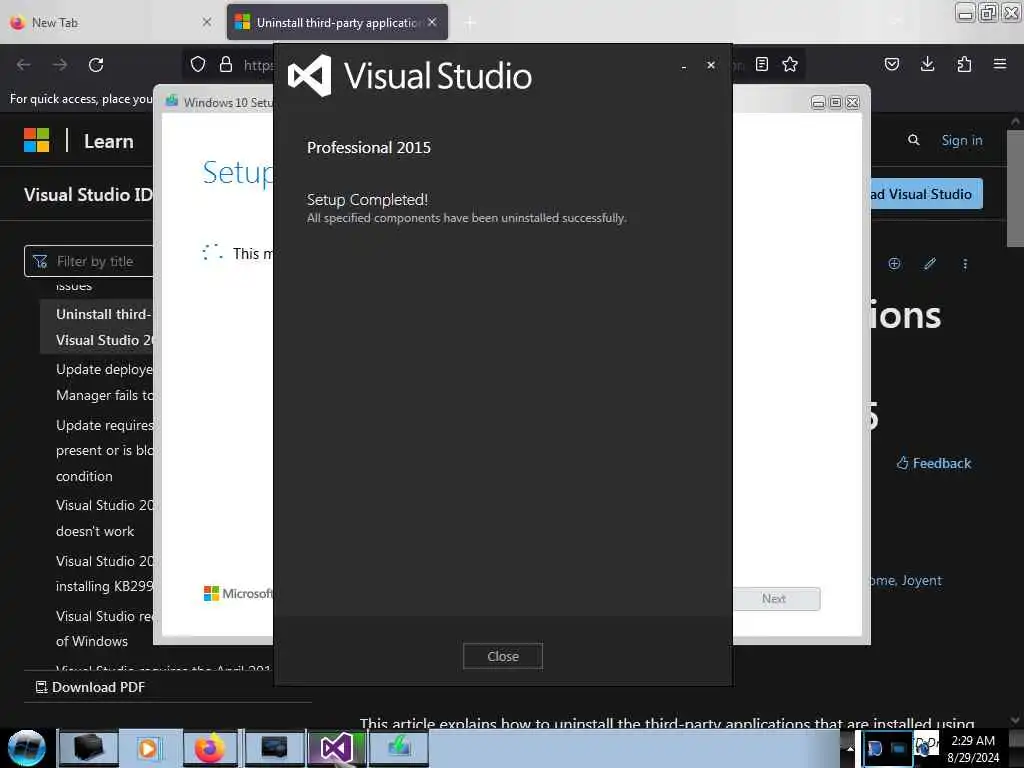Close the New Tab browser tab
This screenshot has height=768, width=1024.
click(x=206, y=22)
